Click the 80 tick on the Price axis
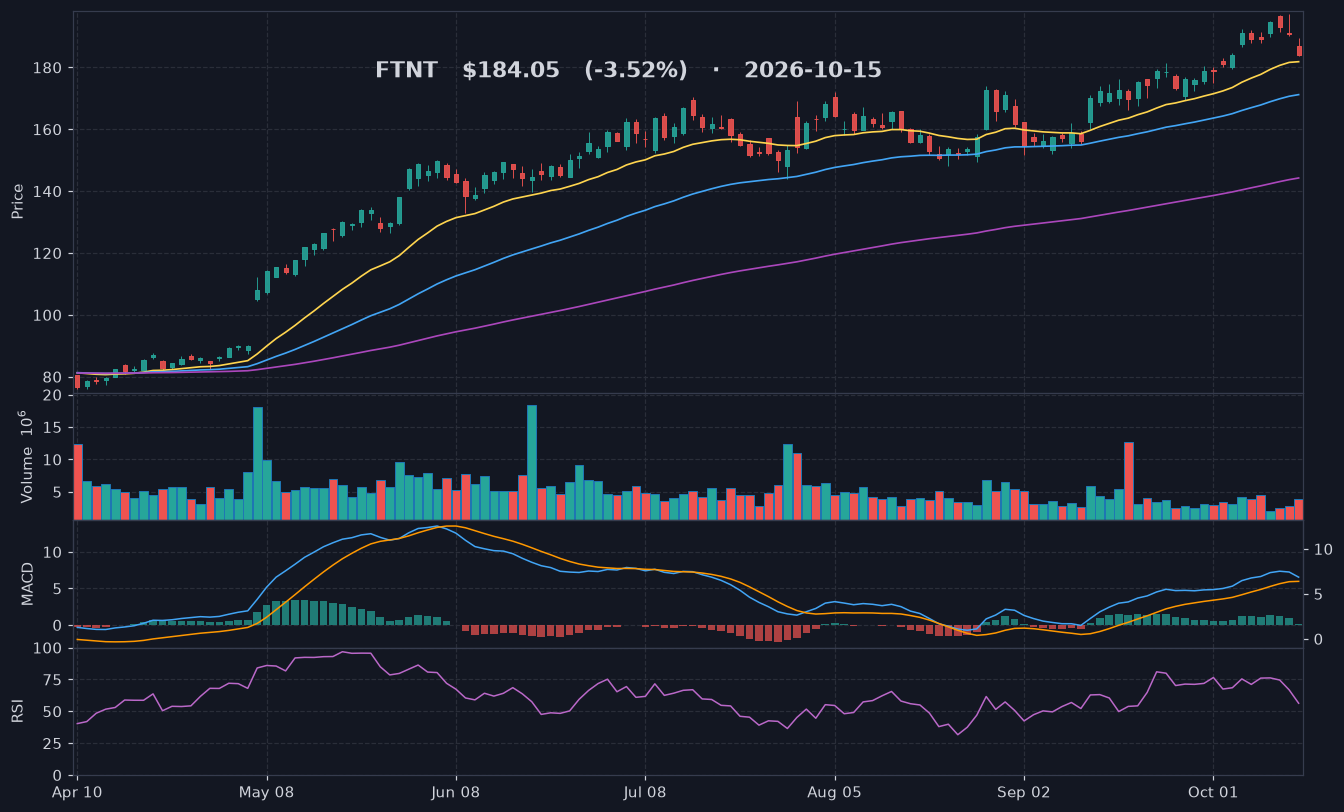 tap(54, 378)
